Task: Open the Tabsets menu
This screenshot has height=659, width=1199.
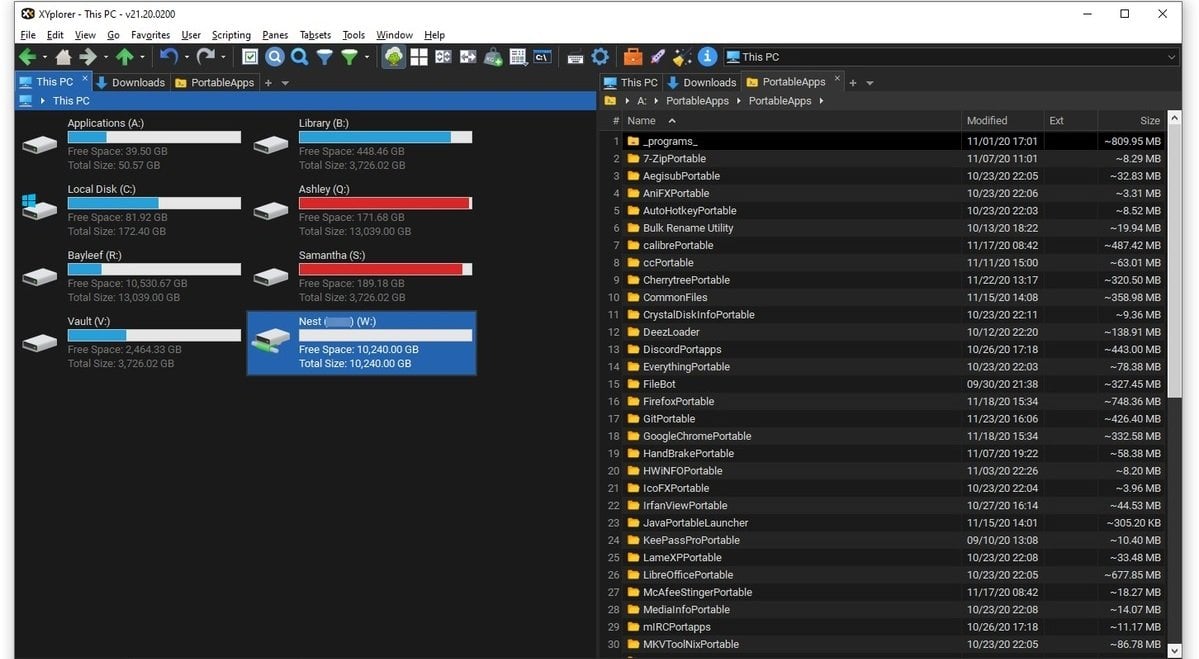Action: click(315, 35)
